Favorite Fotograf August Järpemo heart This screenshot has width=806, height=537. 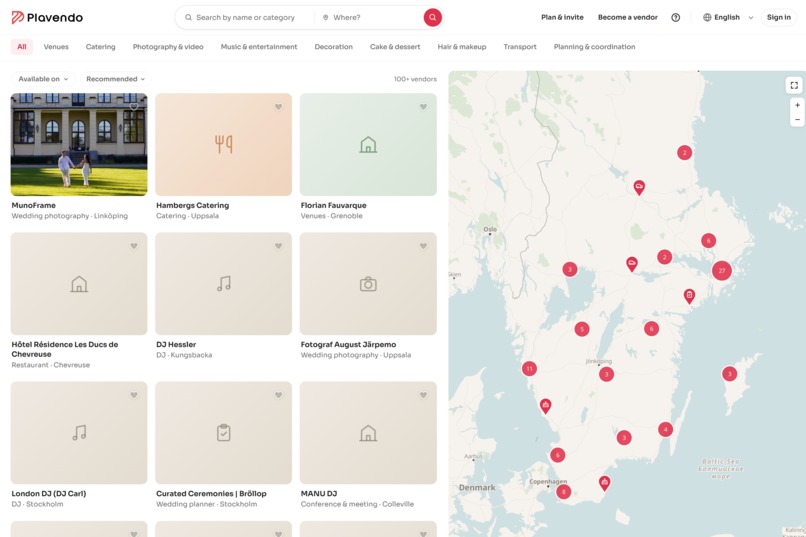(x=423, y=246)
